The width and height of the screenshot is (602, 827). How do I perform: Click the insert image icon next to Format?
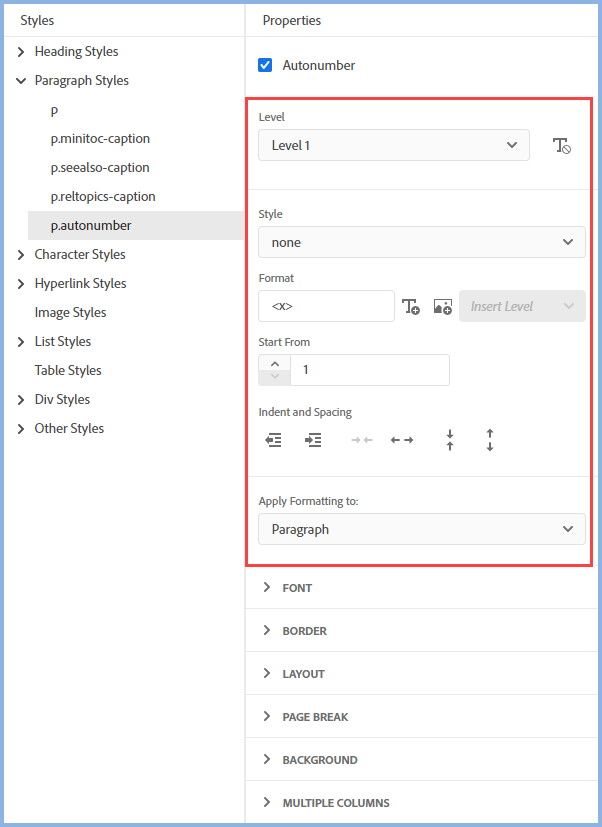pos(442,307)
